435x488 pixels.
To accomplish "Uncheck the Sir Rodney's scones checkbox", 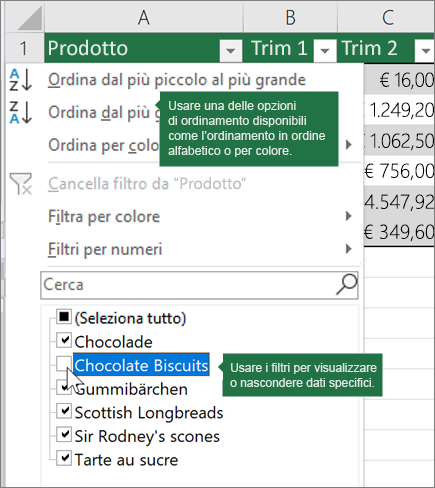I will point(63,435).
